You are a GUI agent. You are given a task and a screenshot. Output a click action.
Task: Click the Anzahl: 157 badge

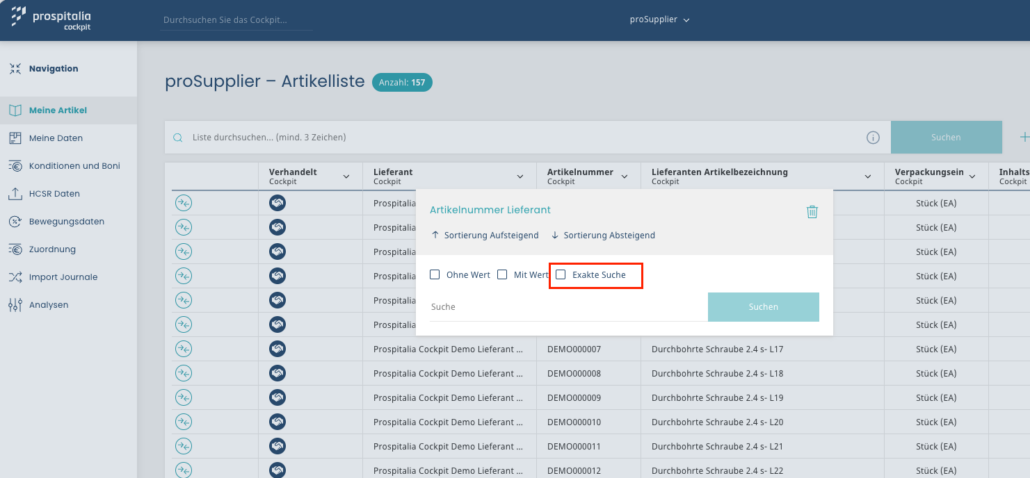pos(402,83)
